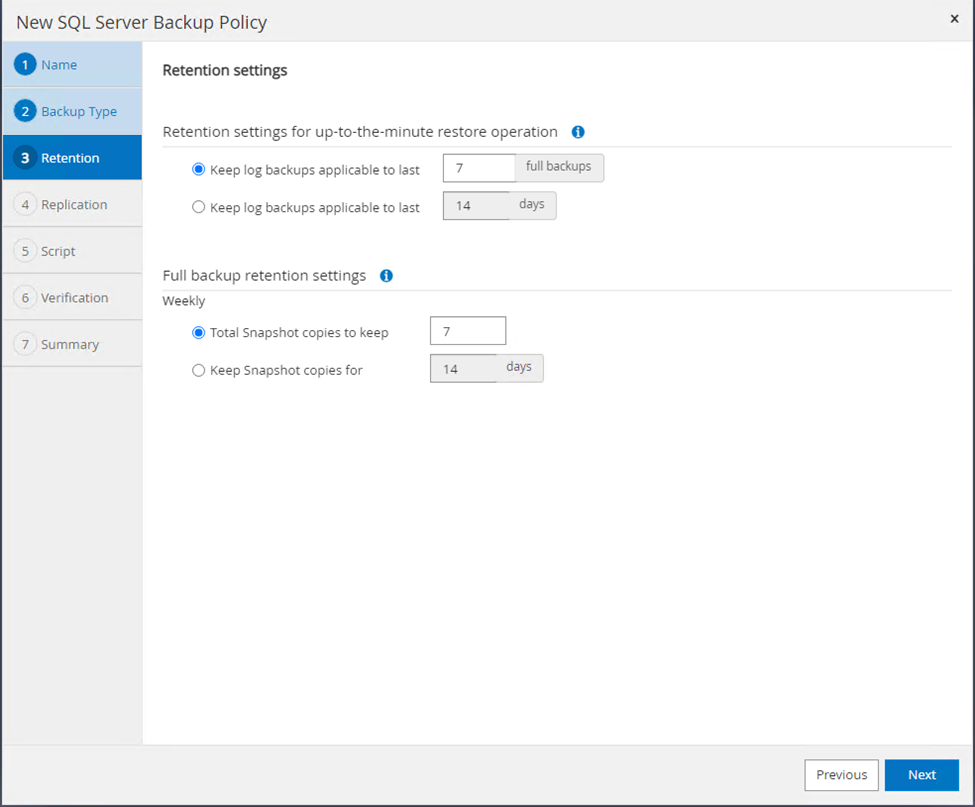Choose Total Snapshot copies to keep
The height and width of the screenshot is (807, 975).
tap(198, 332)
